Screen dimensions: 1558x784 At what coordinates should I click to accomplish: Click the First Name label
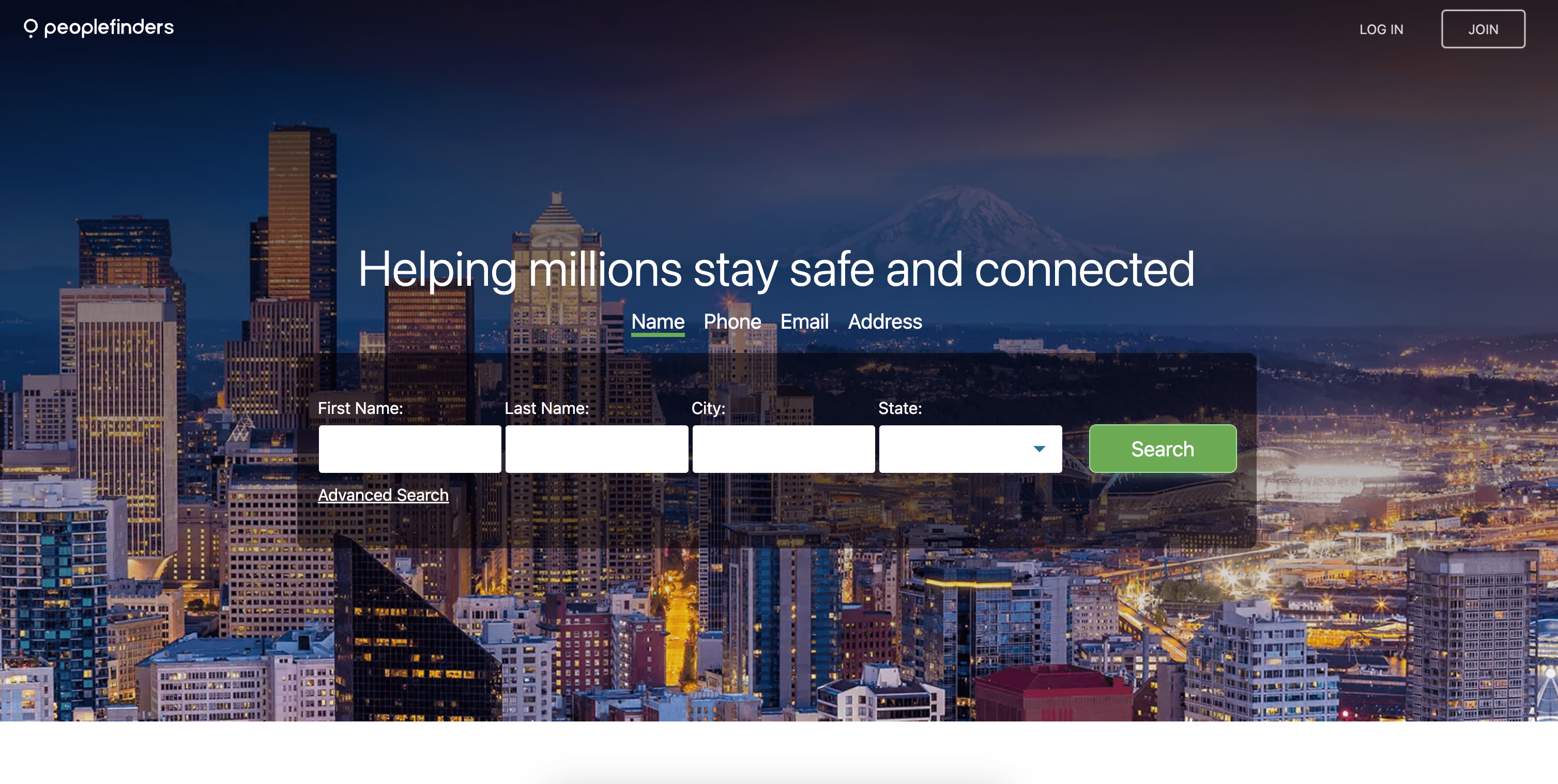[360, 409]
